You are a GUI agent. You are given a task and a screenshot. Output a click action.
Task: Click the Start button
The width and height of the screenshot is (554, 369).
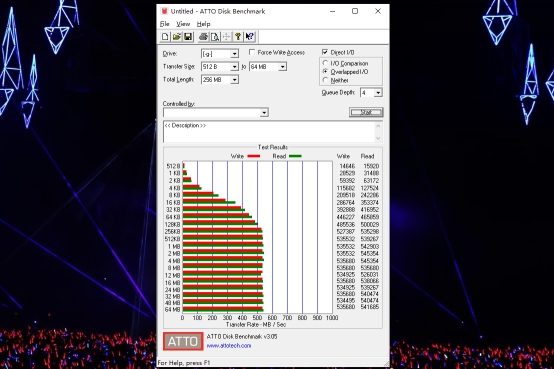pos(366,112)
